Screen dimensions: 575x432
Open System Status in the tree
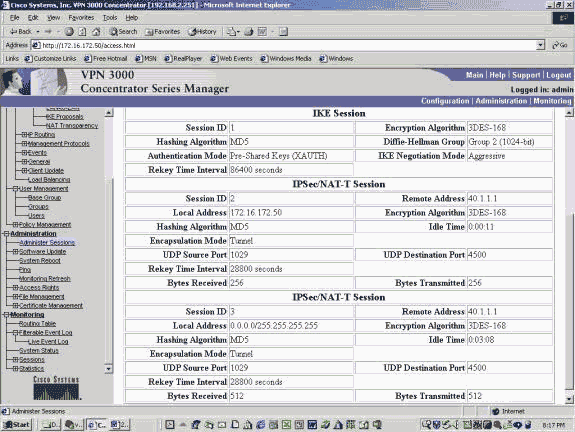tap(39, 351)
